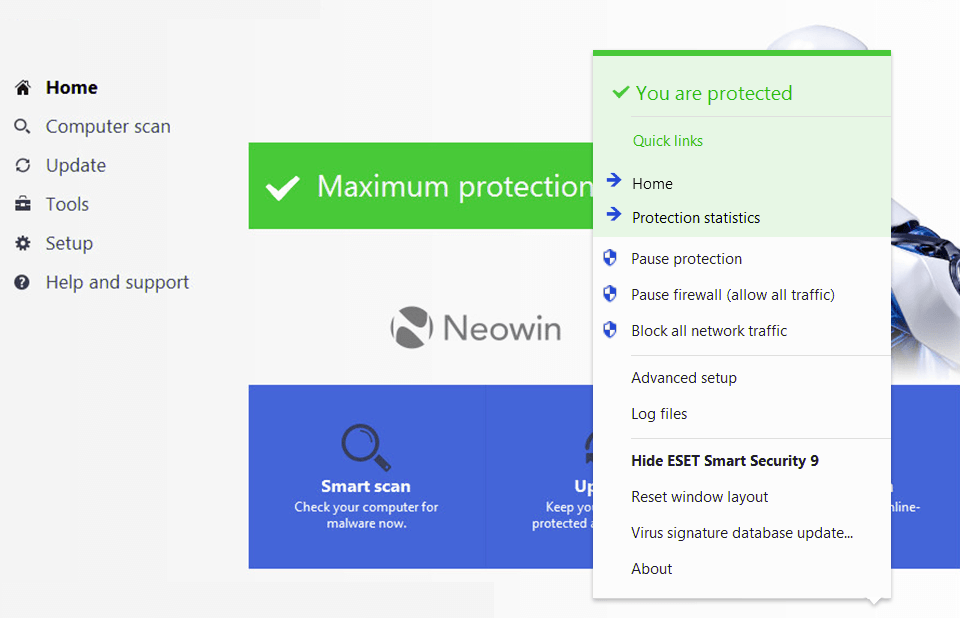
Task: Click the Tools briefcase icon
Action: point(22,205)
